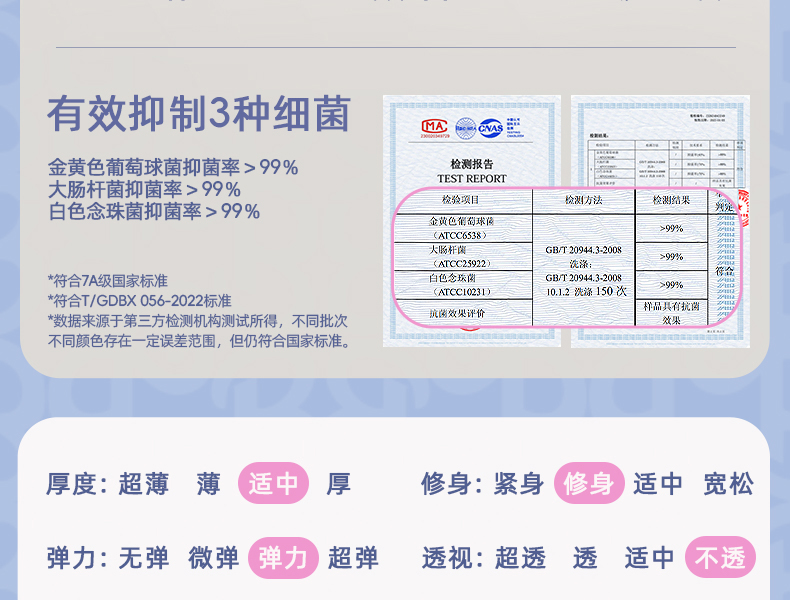Click the 白色念珠菌 (ATCC10231) table cell
790x600 pixels.
pyautogui.click(x=461, y=285)
